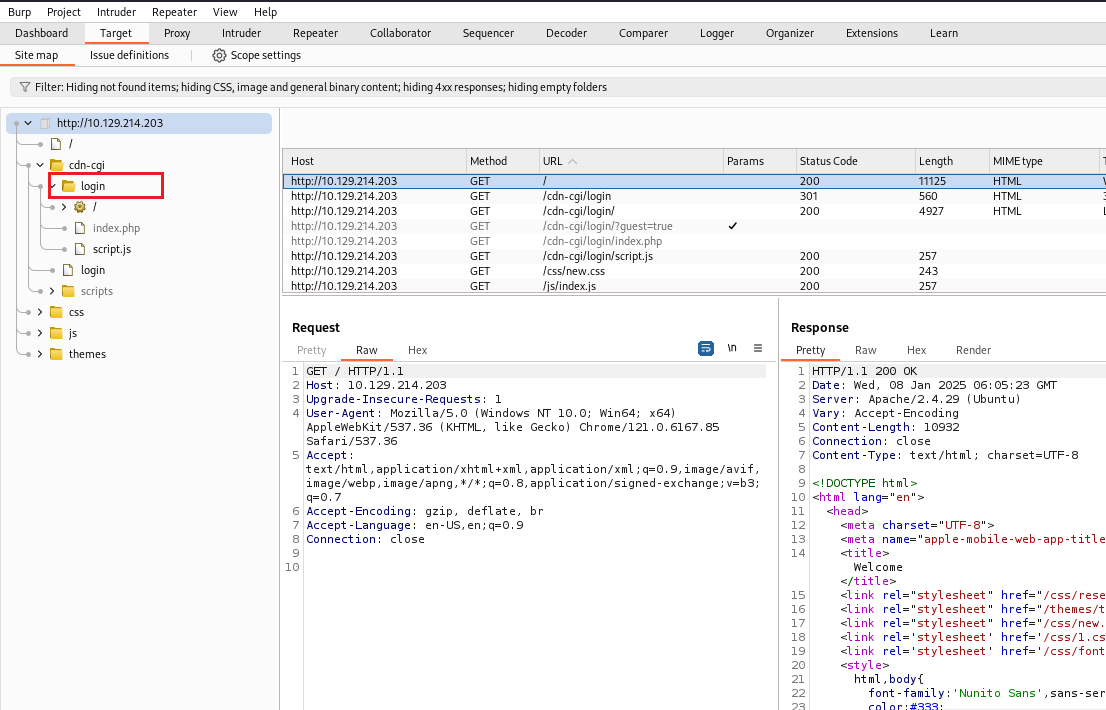Viewport: 1106px width, 710px height.
Task: Open the Request panel hamburger menu icon
Action: tap(758, 348)
